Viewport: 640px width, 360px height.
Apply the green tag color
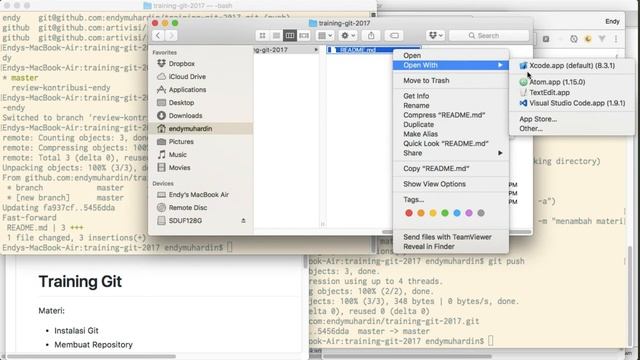pyautogui.click(x=445, y=213)
